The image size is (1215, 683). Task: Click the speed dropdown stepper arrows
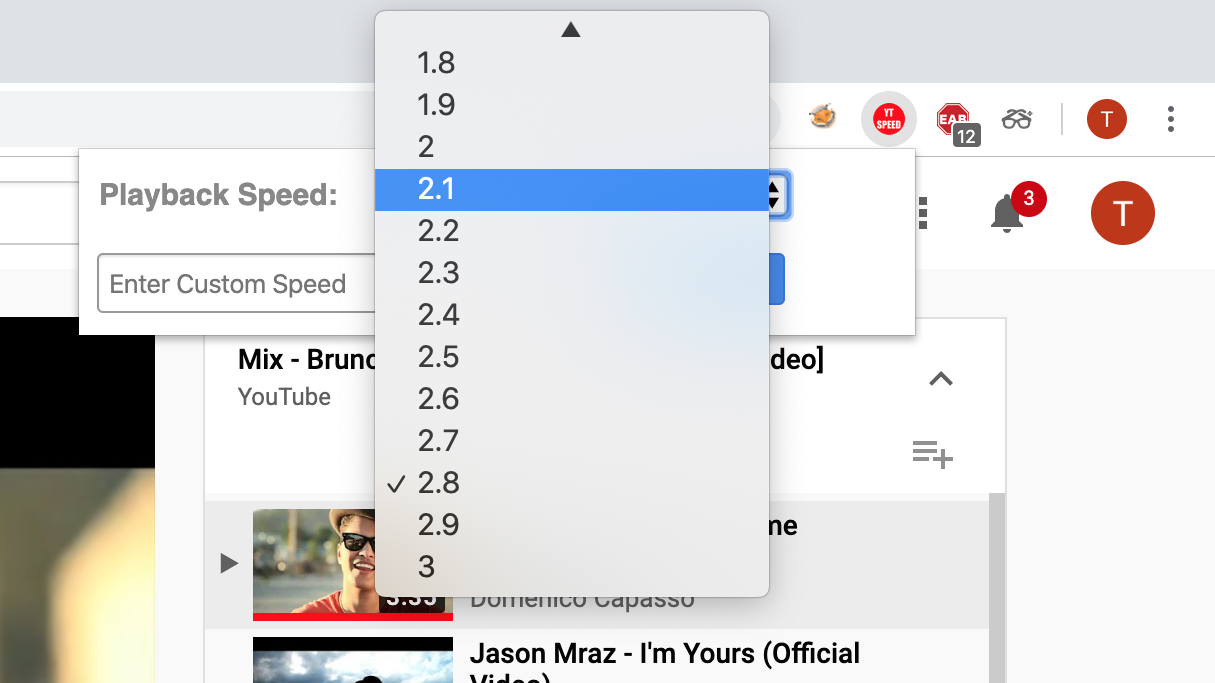click(x=772, y=195)
